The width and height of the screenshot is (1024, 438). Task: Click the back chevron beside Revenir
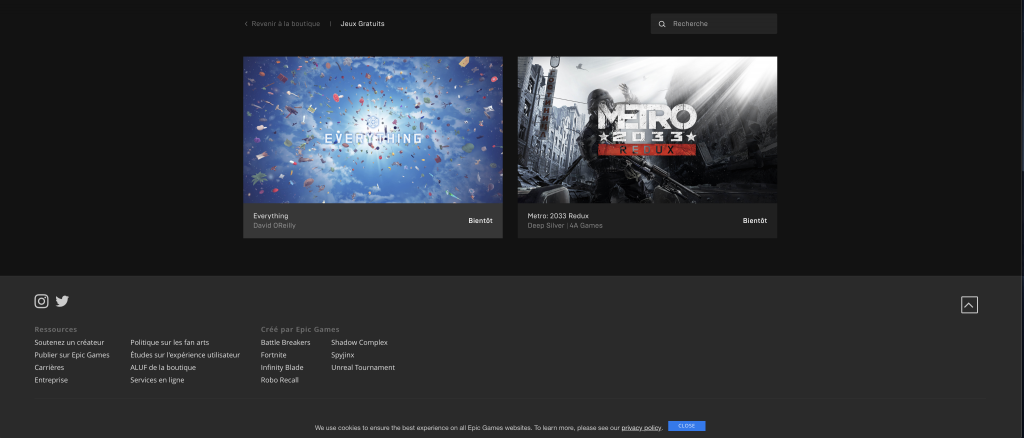(246, 24)
